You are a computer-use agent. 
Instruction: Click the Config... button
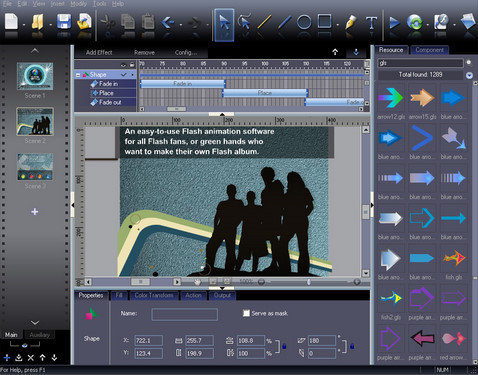(186, 52)
